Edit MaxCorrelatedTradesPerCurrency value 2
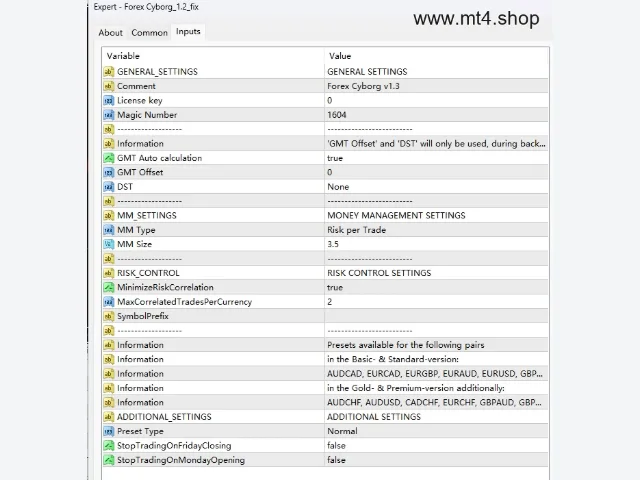640x480 pixels. tap(436, 302)
